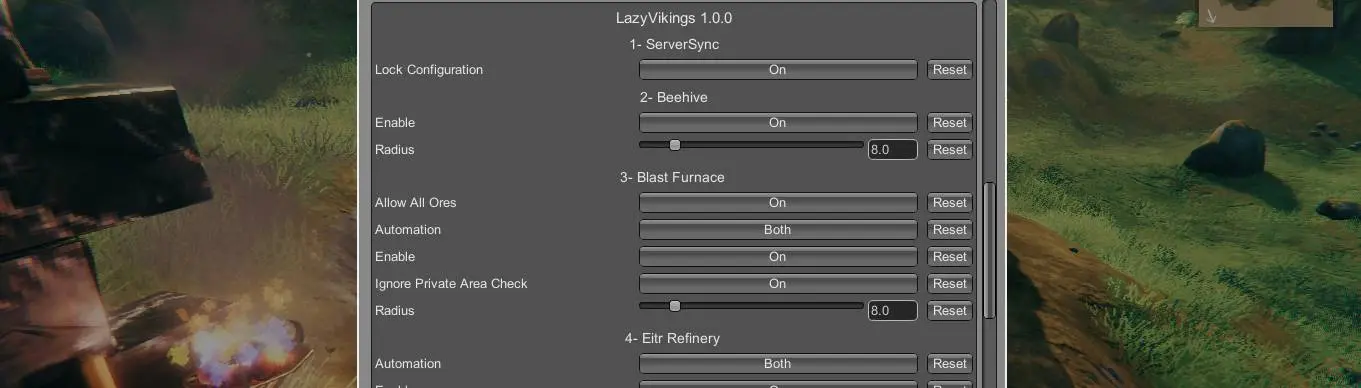Viewport: 1361px width, 388px height.
Task: Toggle Ignore Private Area Check button
Action: 777,284
